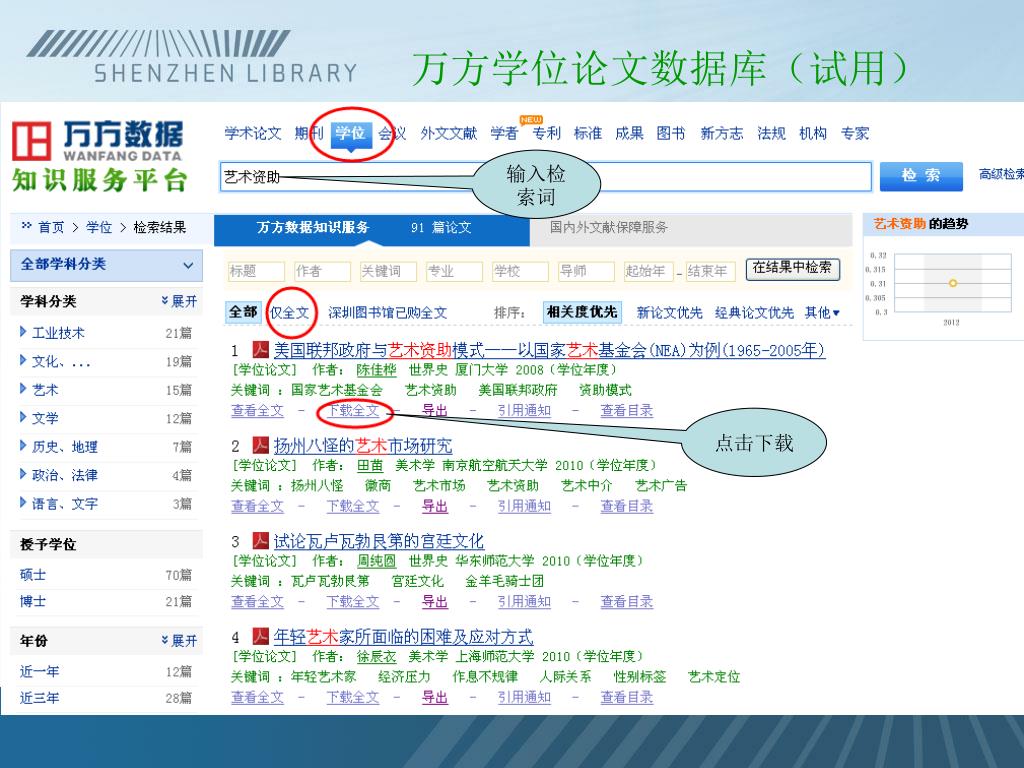Screen dimensions: 1024x768
Task: Open 其他 sort dropdown
Action: pyautogui.click(x=822, y=313)
